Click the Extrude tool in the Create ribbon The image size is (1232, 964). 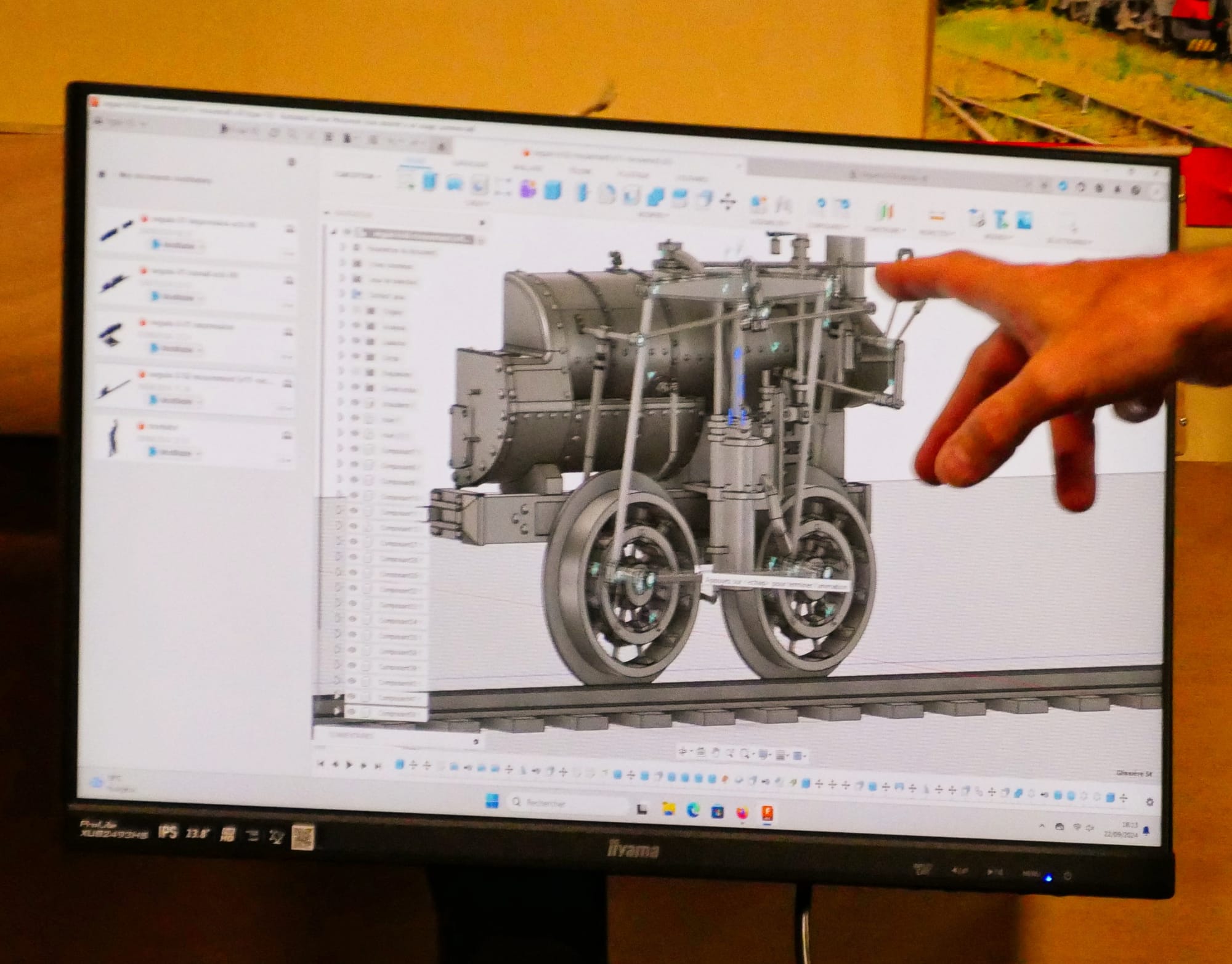[431, 182]
